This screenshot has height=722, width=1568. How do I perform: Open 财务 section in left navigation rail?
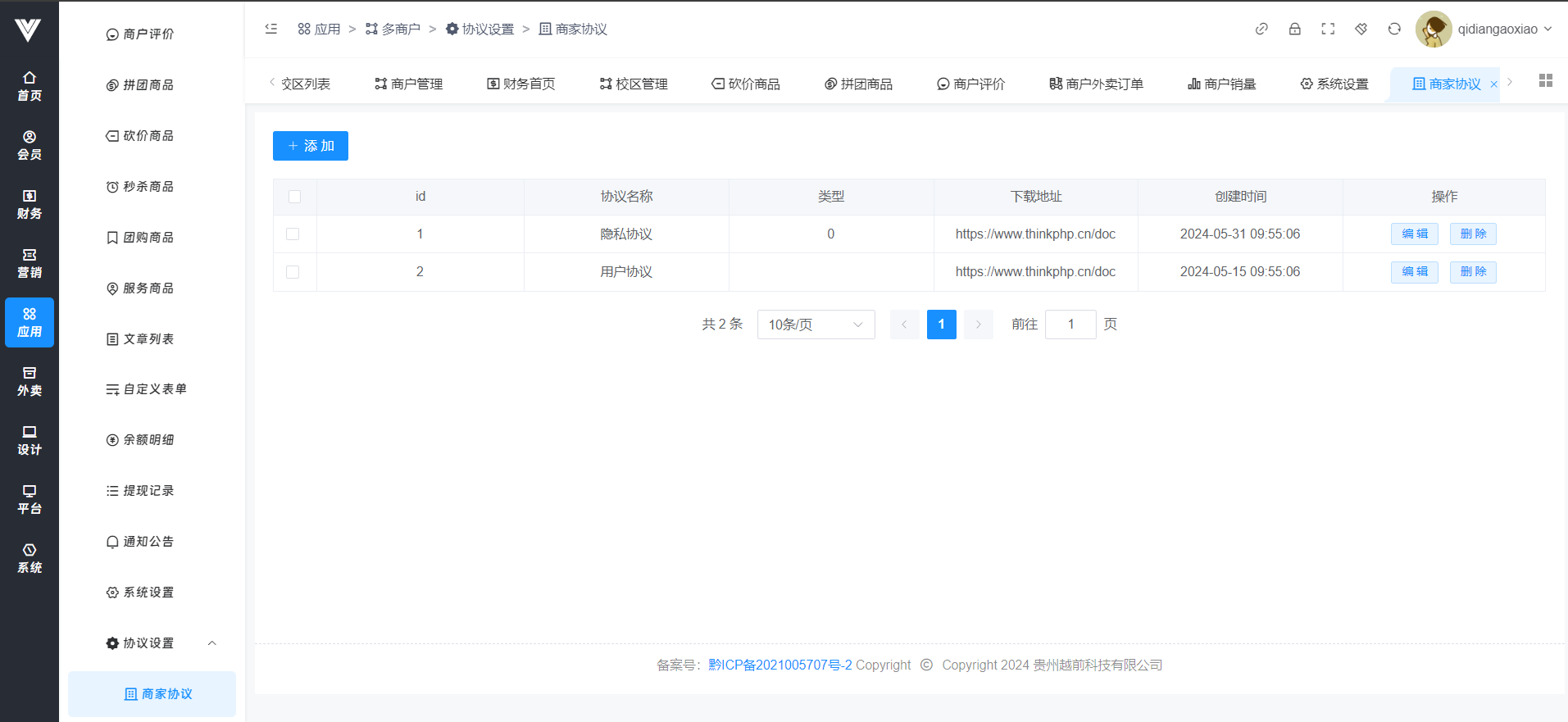30,204
